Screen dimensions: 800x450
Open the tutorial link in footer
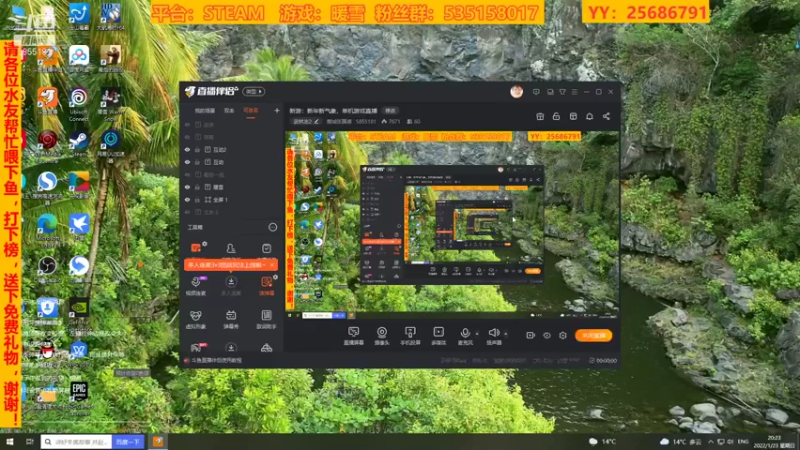point(217,360)
